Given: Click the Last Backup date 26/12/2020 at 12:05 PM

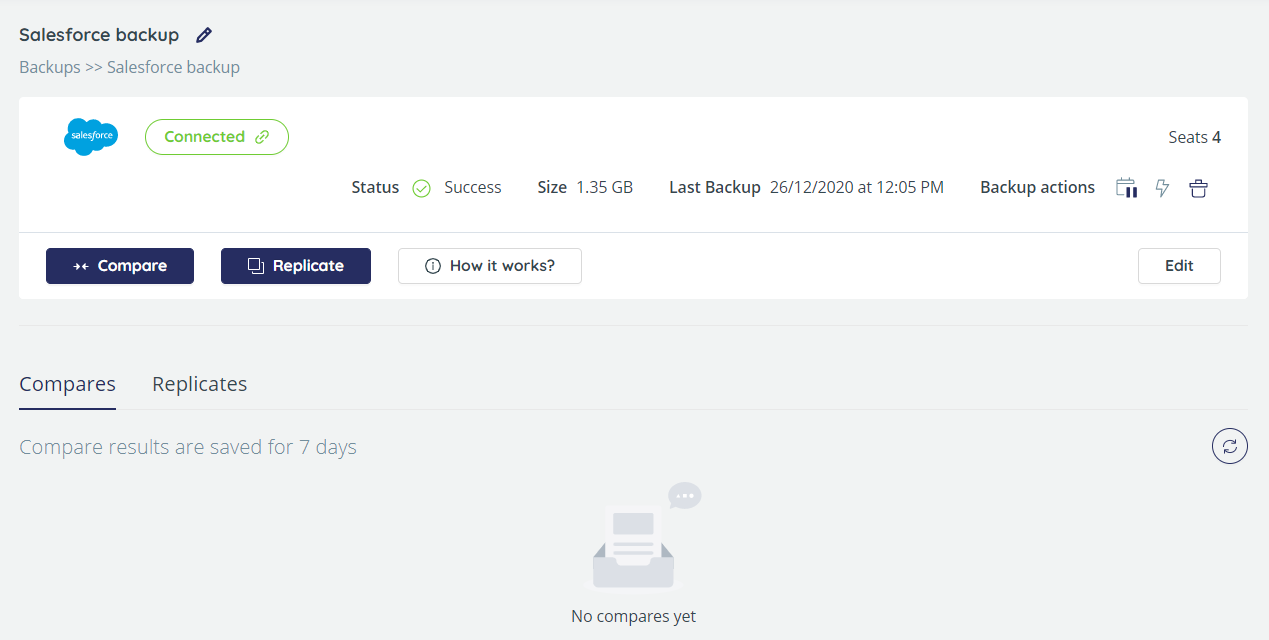Looking at the screenshot, I should click(857, 187).
